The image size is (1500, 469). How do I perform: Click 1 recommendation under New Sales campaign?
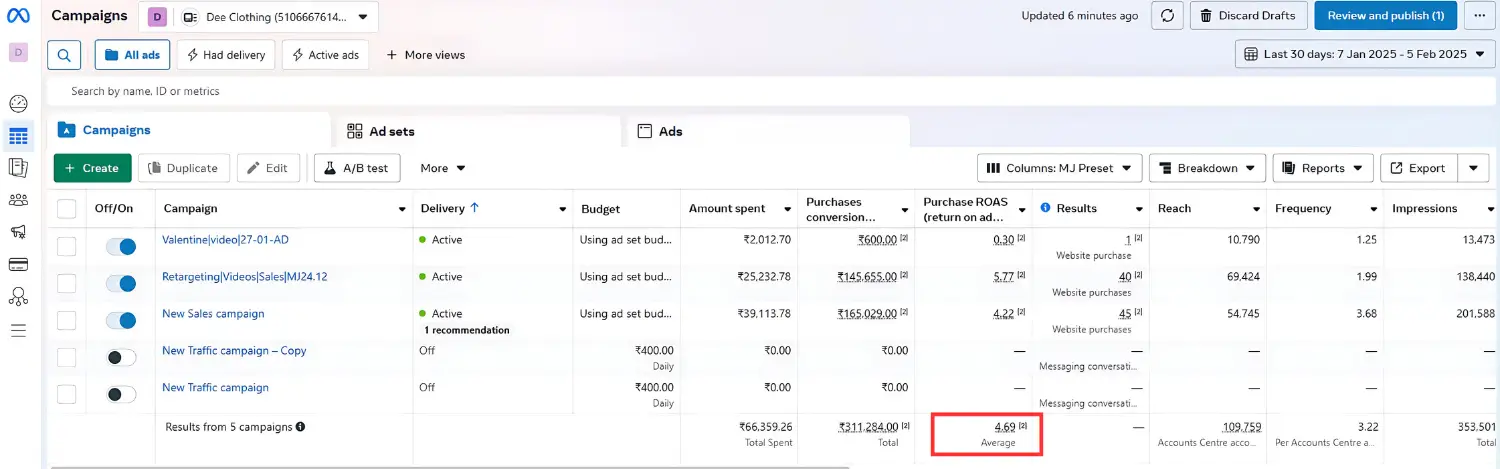tap(466, 330)
